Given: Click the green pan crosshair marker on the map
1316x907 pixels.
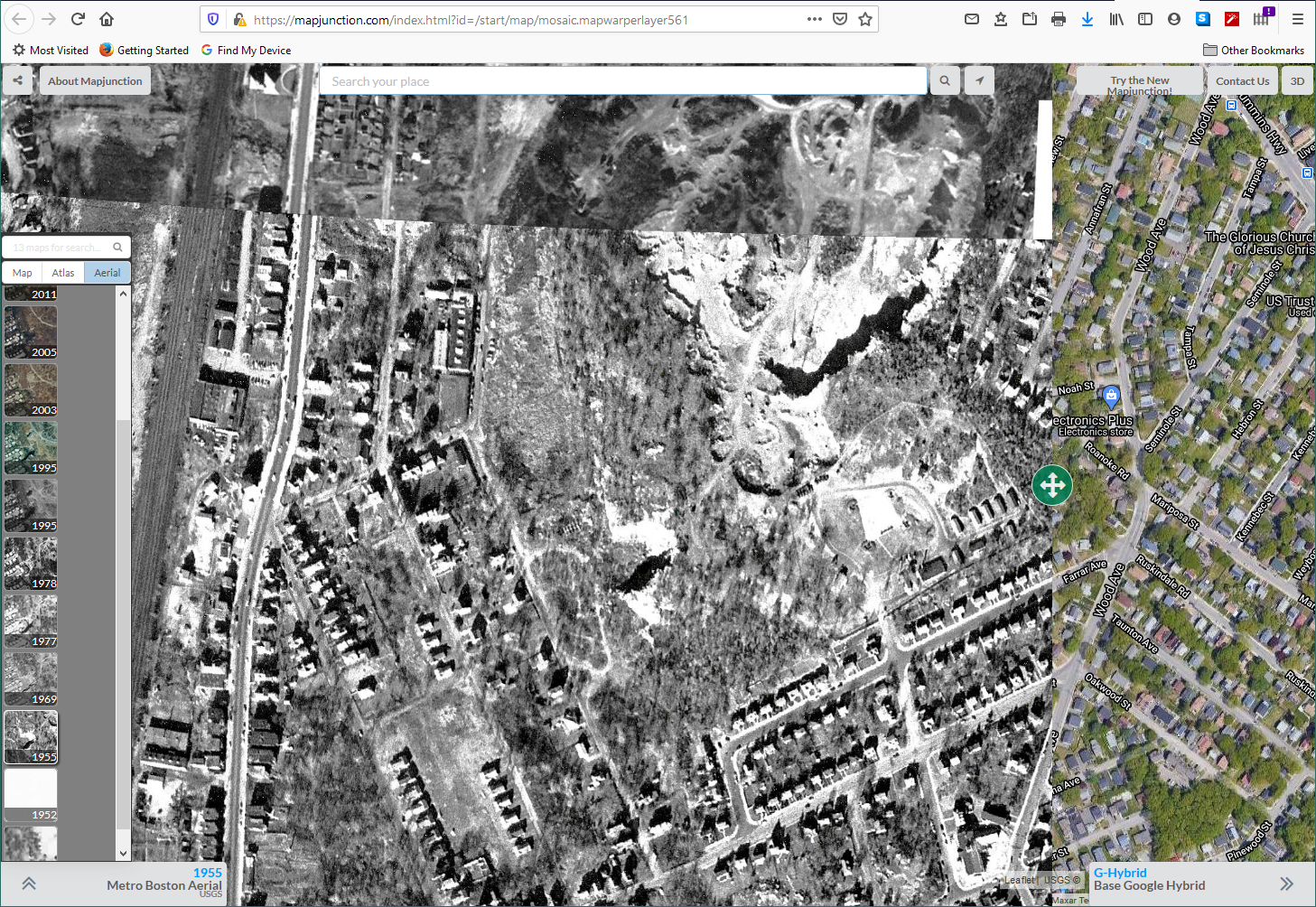Looking at the screenshot, I should [1051, 485].
